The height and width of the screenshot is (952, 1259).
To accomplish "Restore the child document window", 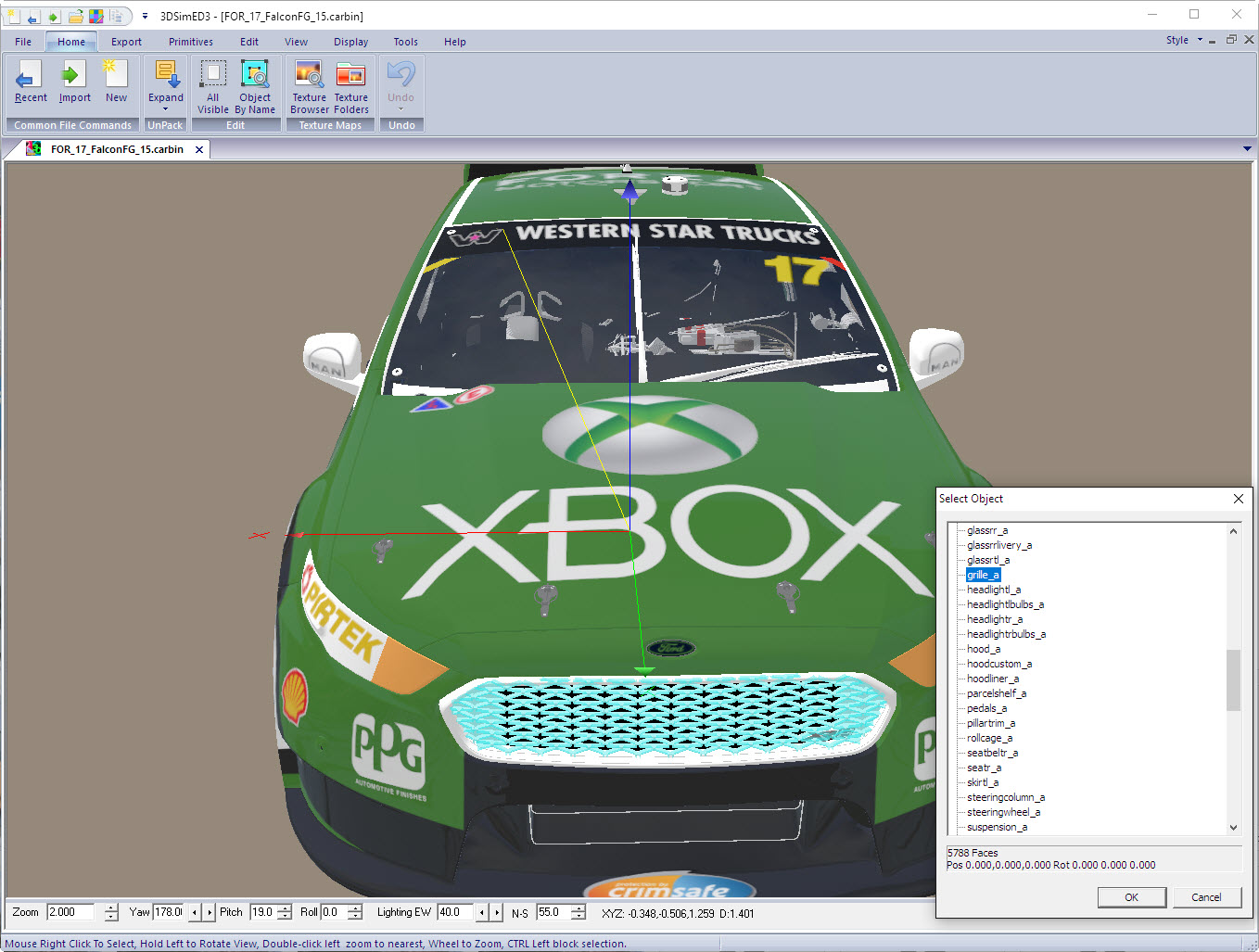I will (x=1231, y=40).
